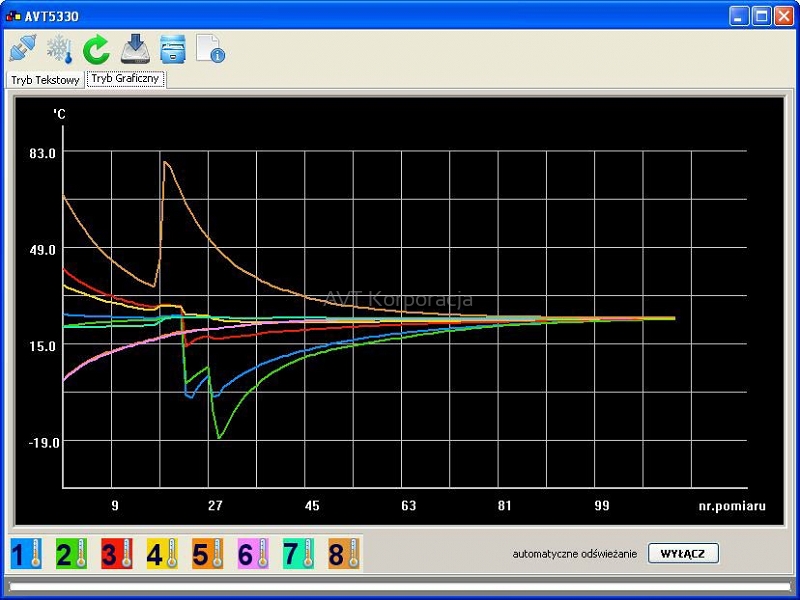Click the WYŁĄCZ button

tap(683, 554)
